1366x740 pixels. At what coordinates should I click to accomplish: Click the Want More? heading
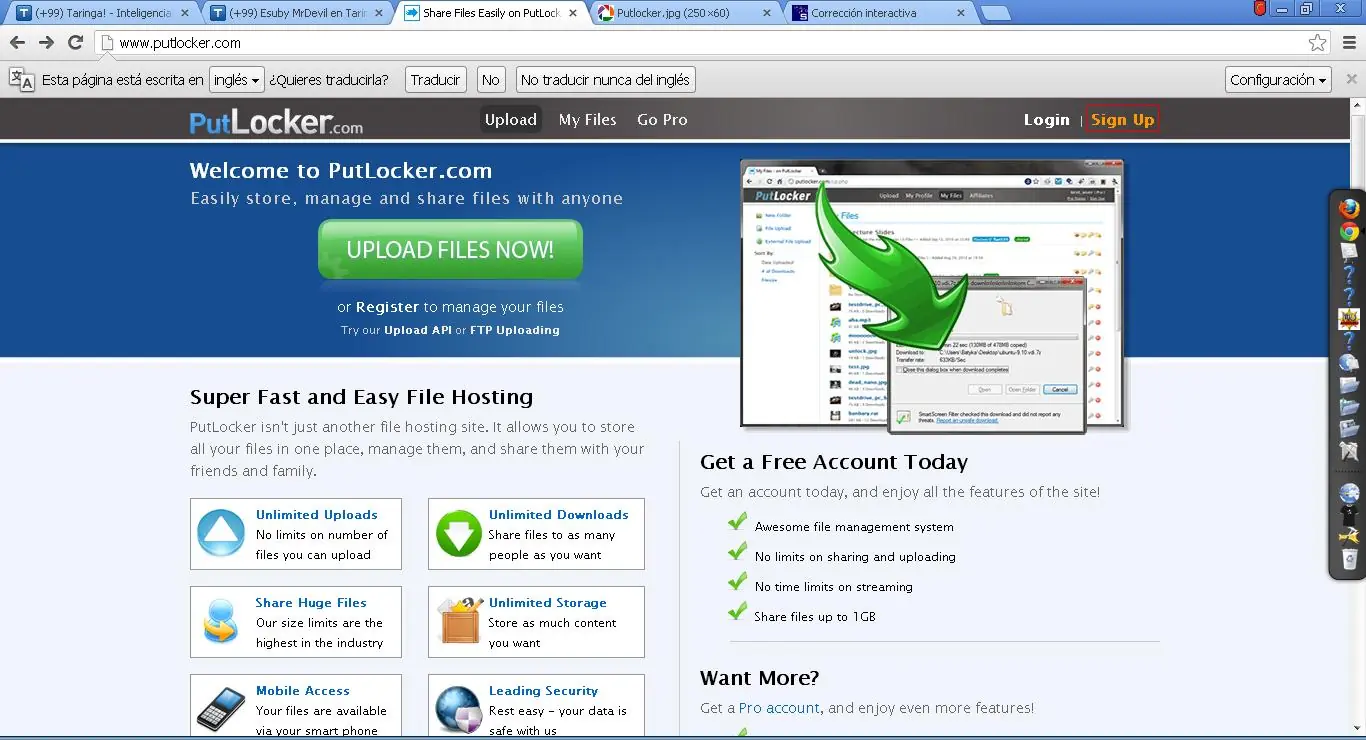tap(759, 678)
